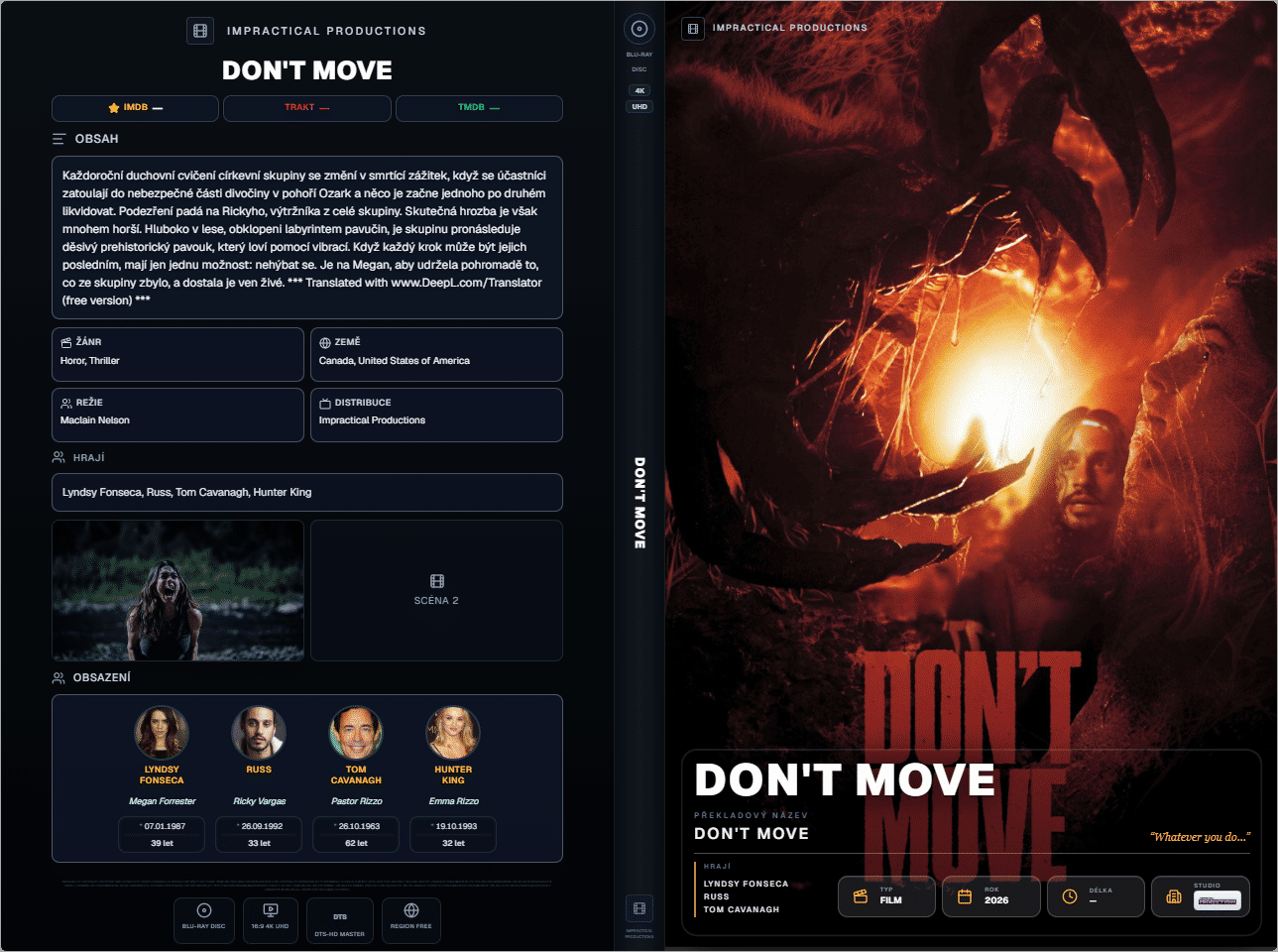
Task: Click the TMDB rating badge
Action: pyautogui.click(x=479, y=108)
